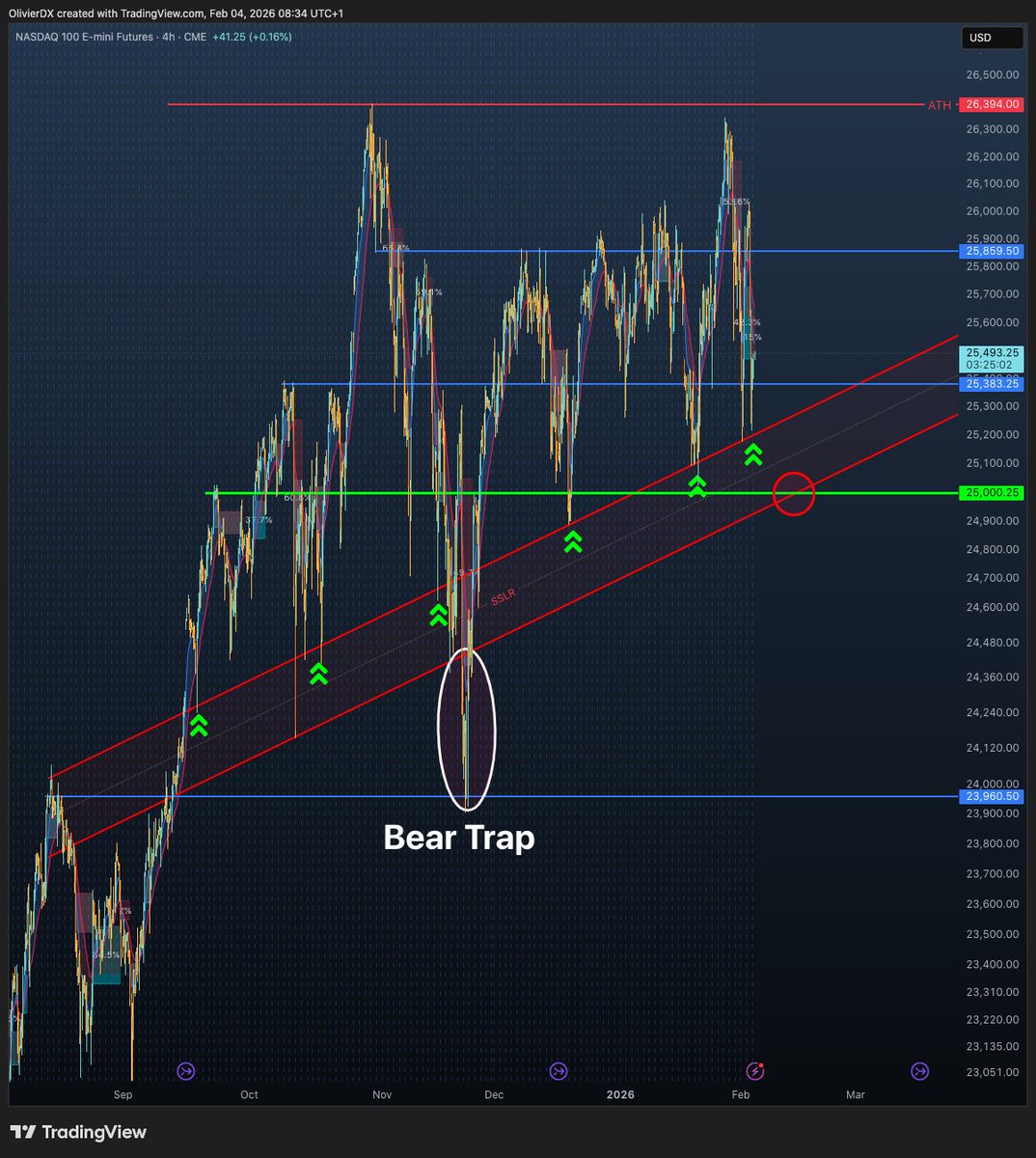
Task: Click the Dec label on time axis
Action: [494, 1094]
